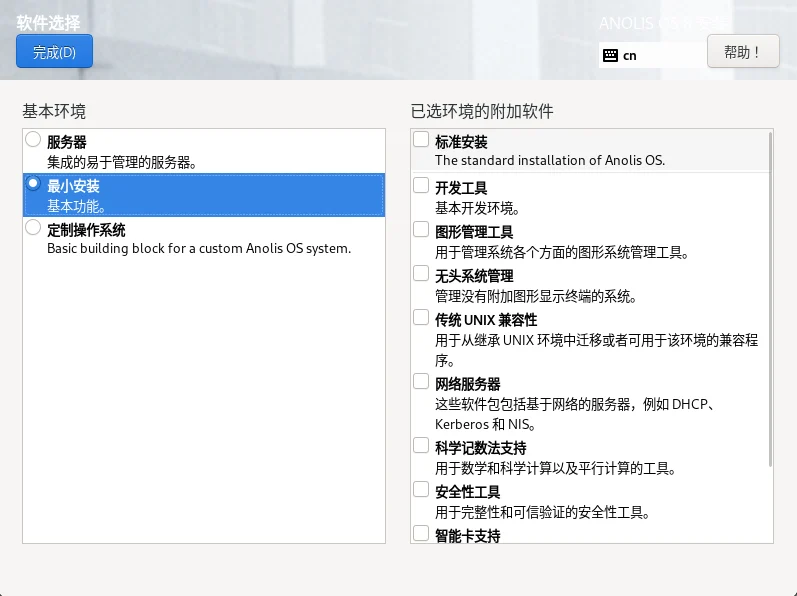Viewport: 797px width, 596px height.
Task: Click the 网络服务器 title label
Action: (468, 384)
